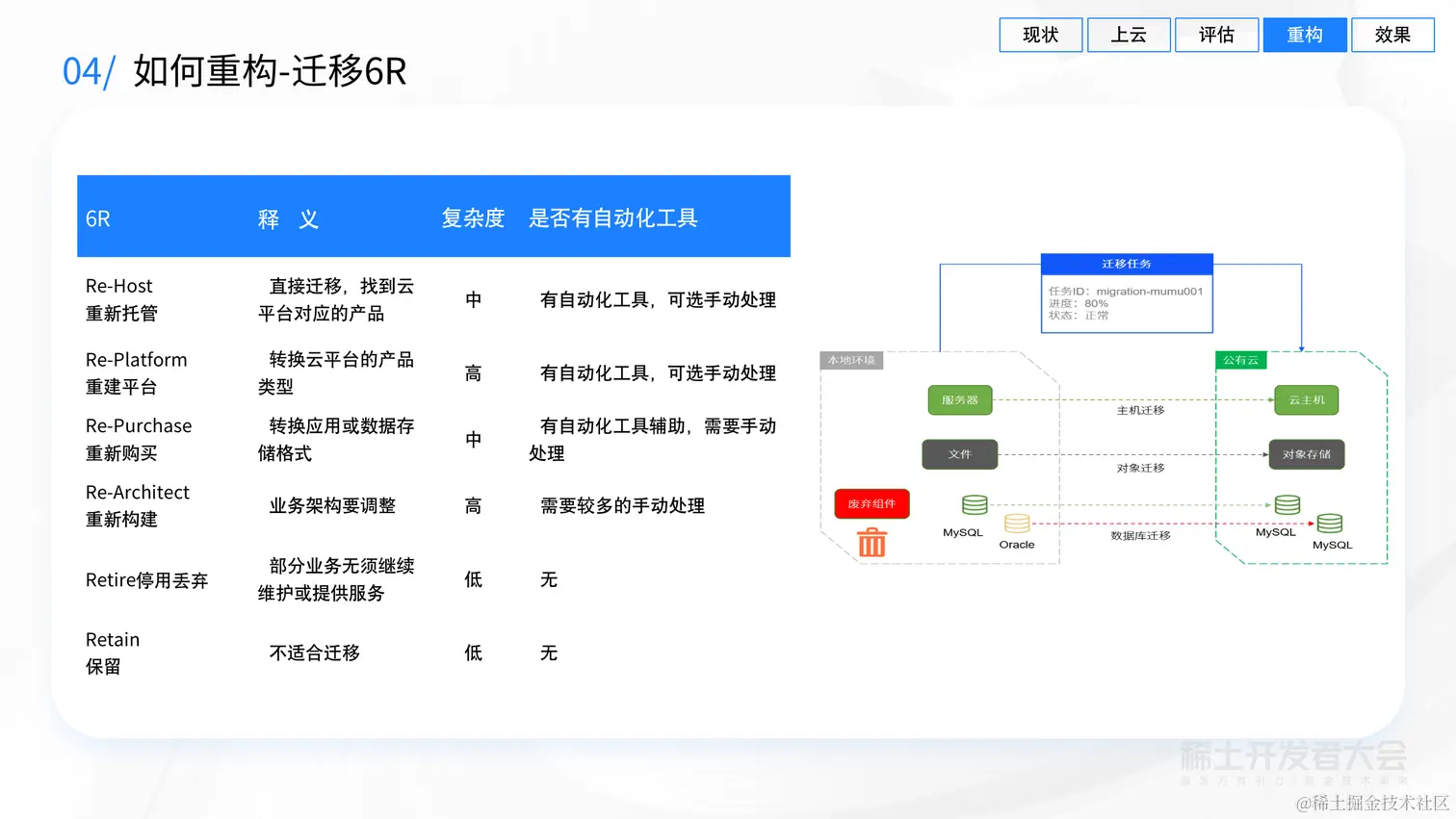Select the grey 文件 box
The image size is (1456, 819).
pos(960,454)
